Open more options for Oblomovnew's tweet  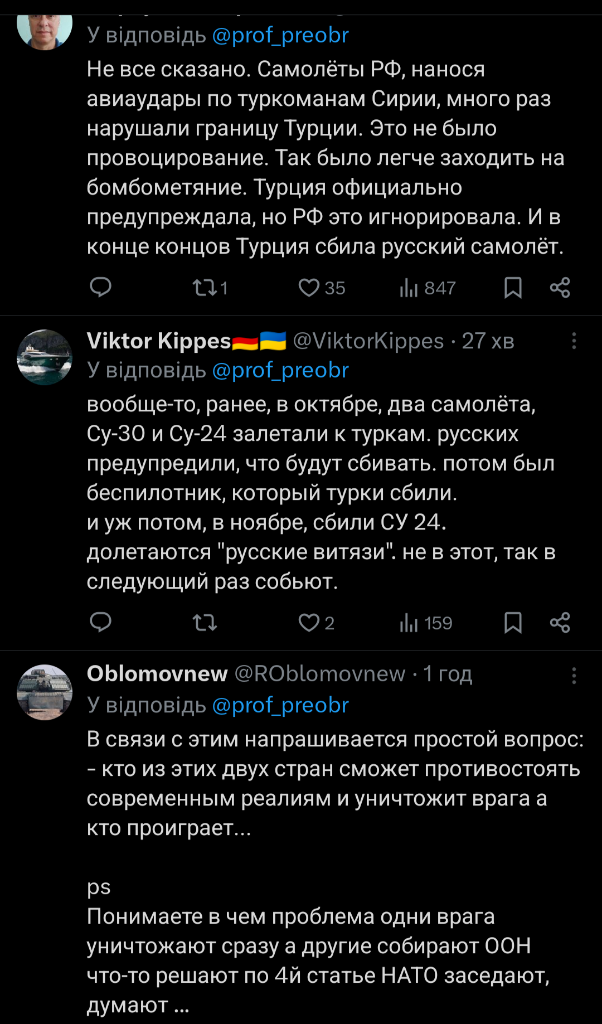point(574,675)
